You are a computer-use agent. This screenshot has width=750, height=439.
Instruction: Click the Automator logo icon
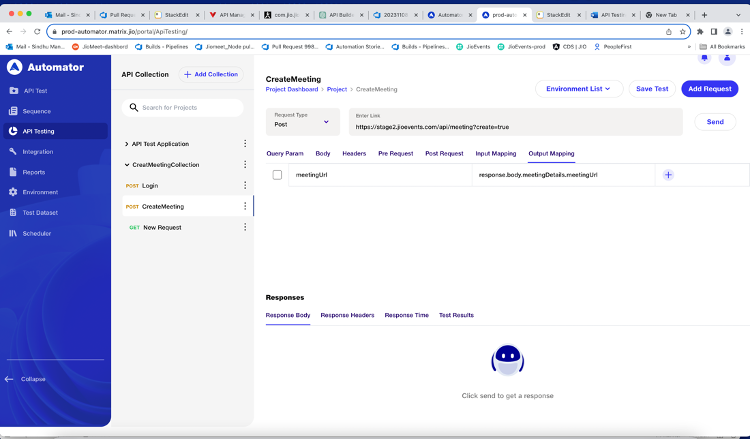click(14, 67)
